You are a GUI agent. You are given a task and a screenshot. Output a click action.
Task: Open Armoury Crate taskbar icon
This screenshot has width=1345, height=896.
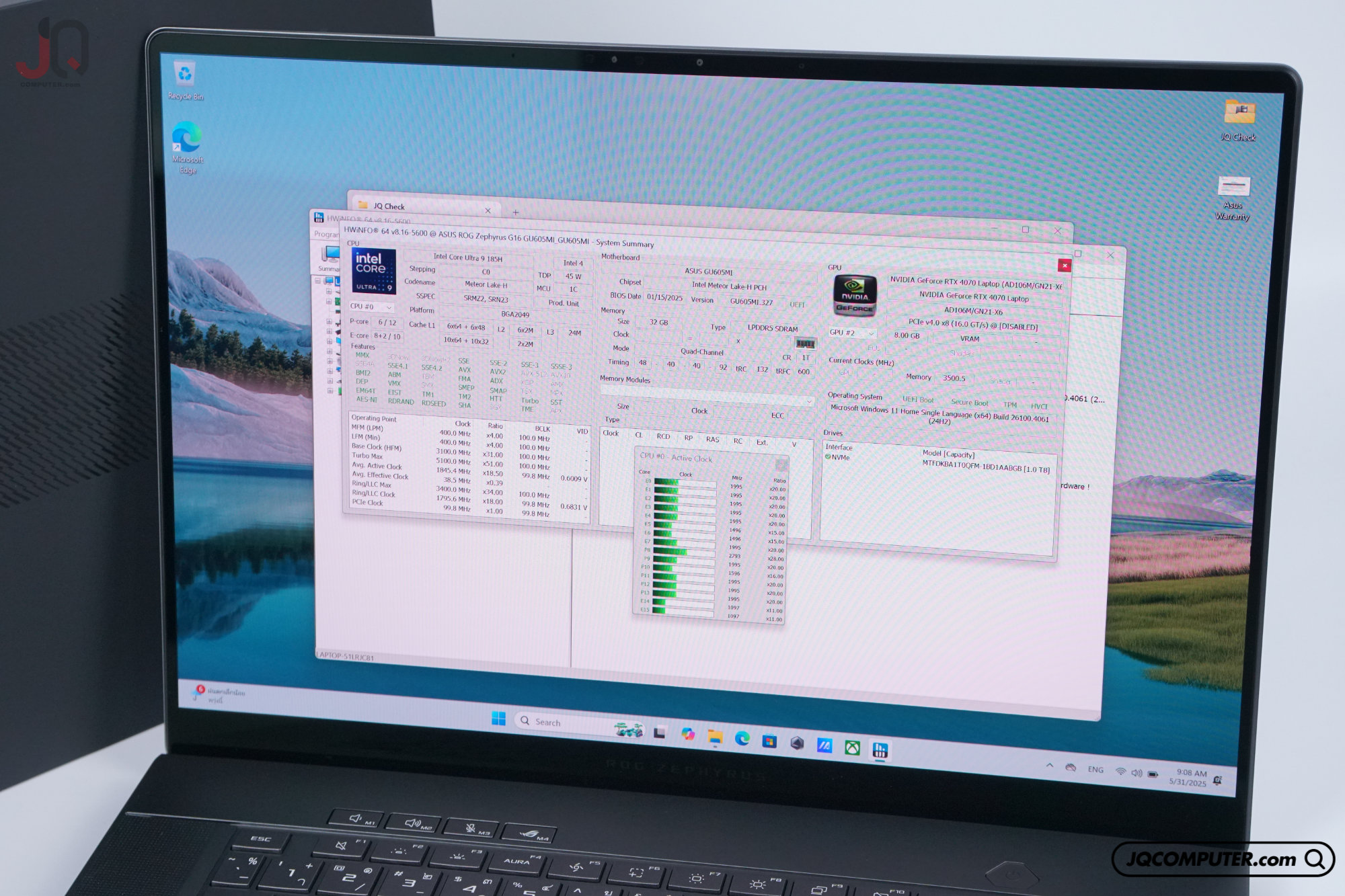point(797,743)
